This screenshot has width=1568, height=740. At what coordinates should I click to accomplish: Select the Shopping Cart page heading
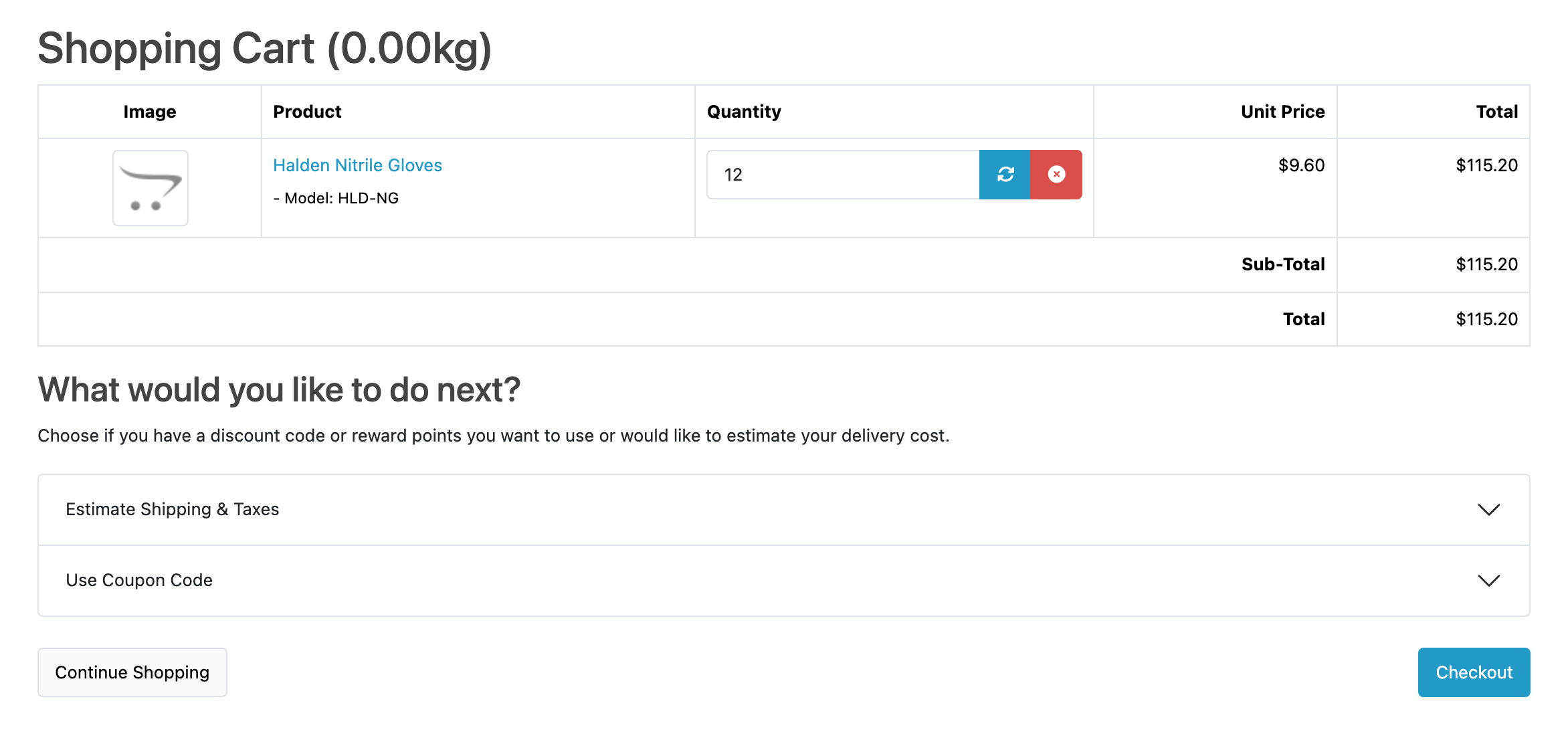click(x=265, y=49)
